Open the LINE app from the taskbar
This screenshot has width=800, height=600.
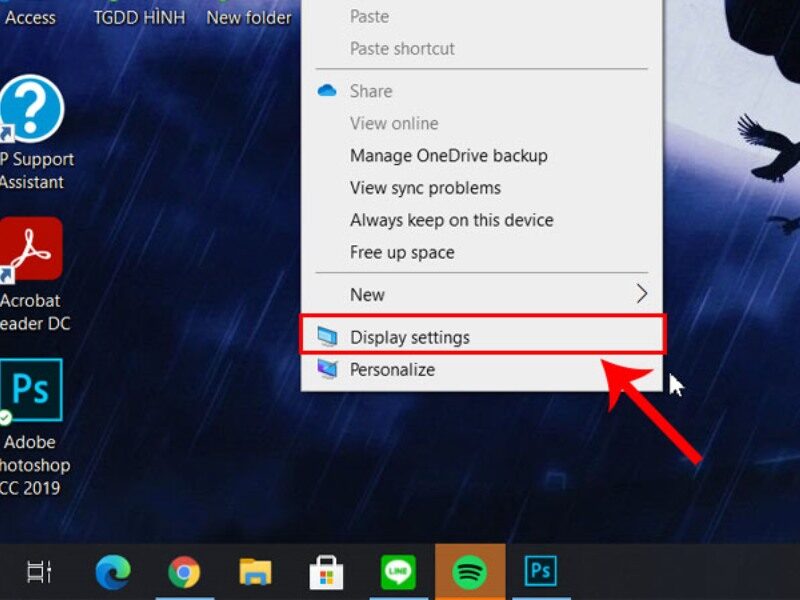pos(397,571)
